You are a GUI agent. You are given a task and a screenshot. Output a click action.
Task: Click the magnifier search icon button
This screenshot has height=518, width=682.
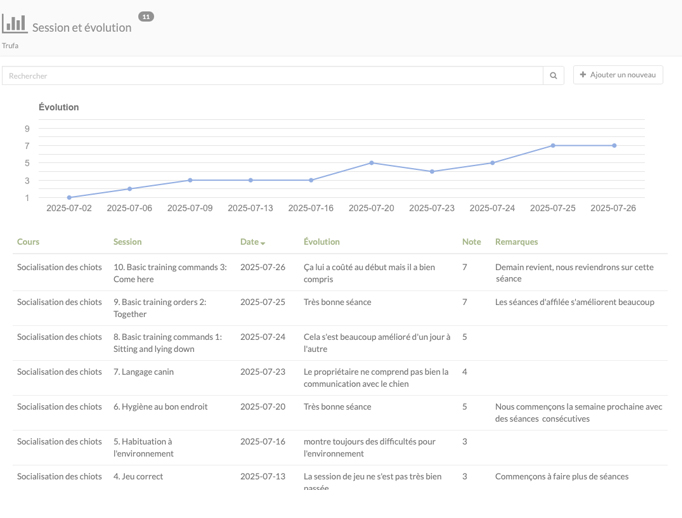(553, 76)
